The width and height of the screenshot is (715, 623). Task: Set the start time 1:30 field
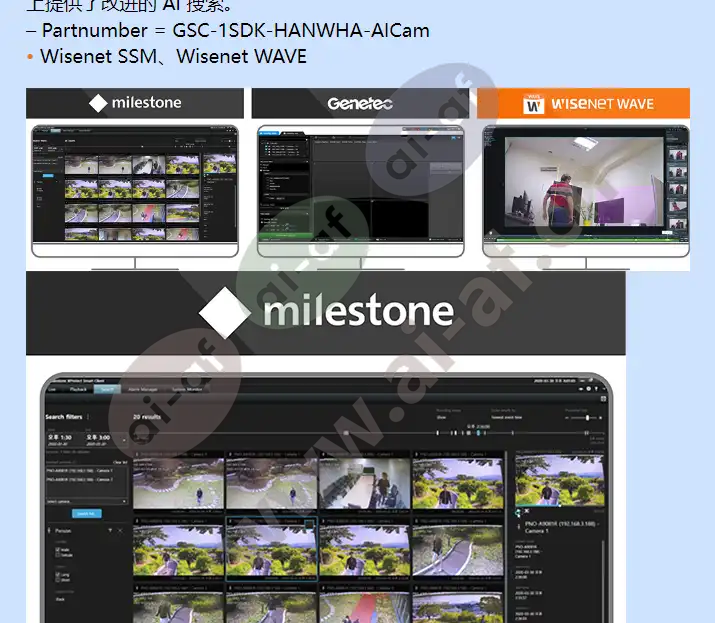(60, 440)
